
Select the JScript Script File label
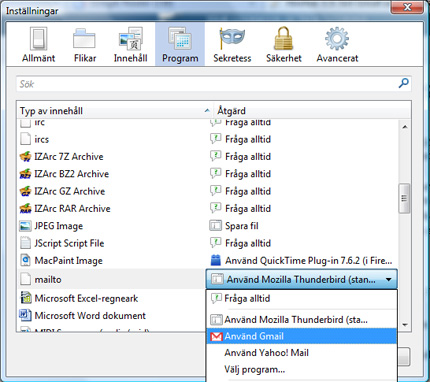69,243
